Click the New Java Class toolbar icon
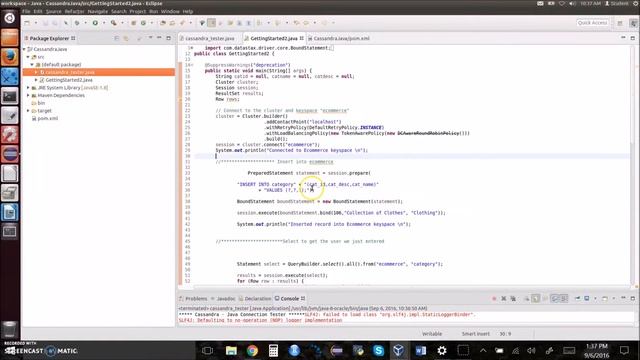Screen dimensions: 640x360 (x=143, y=23)
